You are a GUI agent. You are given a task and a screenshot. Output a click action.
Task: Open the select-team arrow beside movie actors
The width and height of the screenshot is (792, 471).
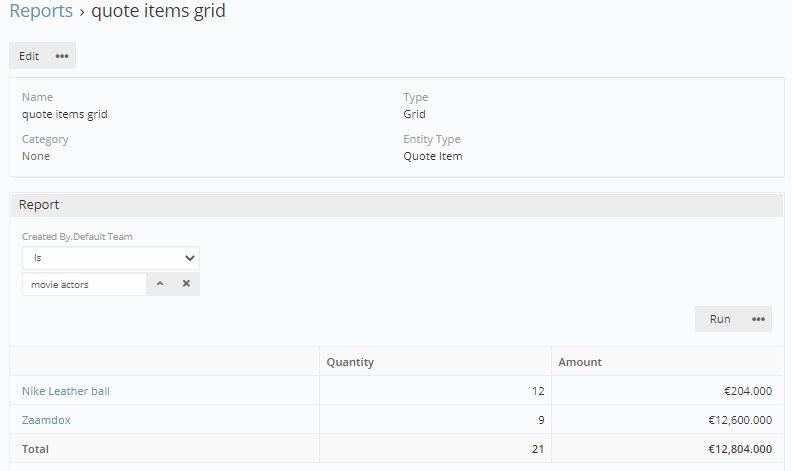point(160,284)
